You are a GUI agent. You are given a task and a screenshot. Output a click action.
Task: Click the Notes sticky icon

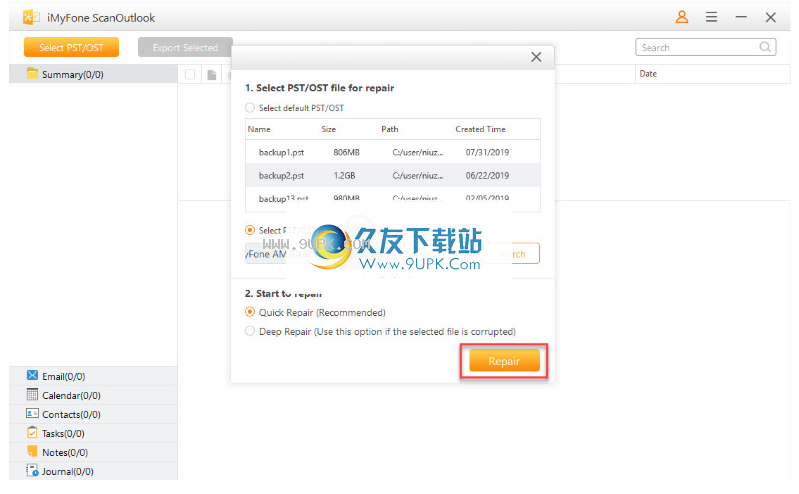(x=32, y=451)
